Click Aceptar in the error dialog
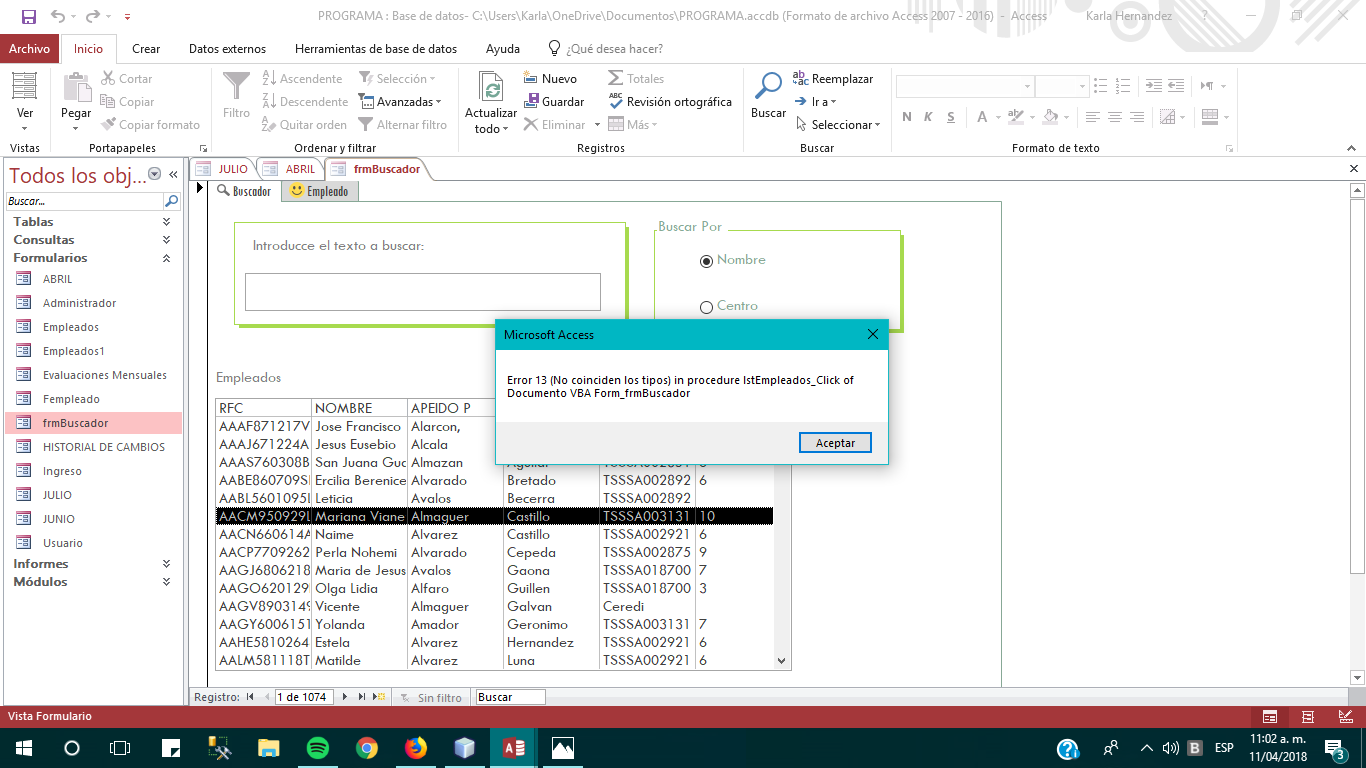Viewport: 1366px width, 768px height. click(x=835, y=442)
